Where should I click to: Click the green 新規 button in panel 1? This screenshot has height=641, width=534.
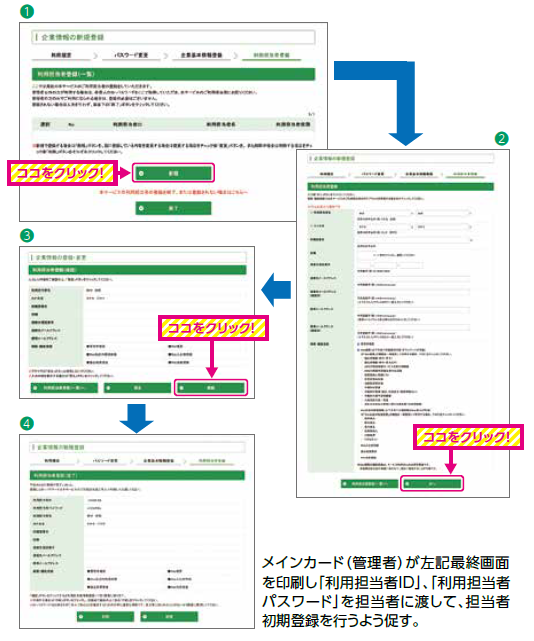pos(173,173)
